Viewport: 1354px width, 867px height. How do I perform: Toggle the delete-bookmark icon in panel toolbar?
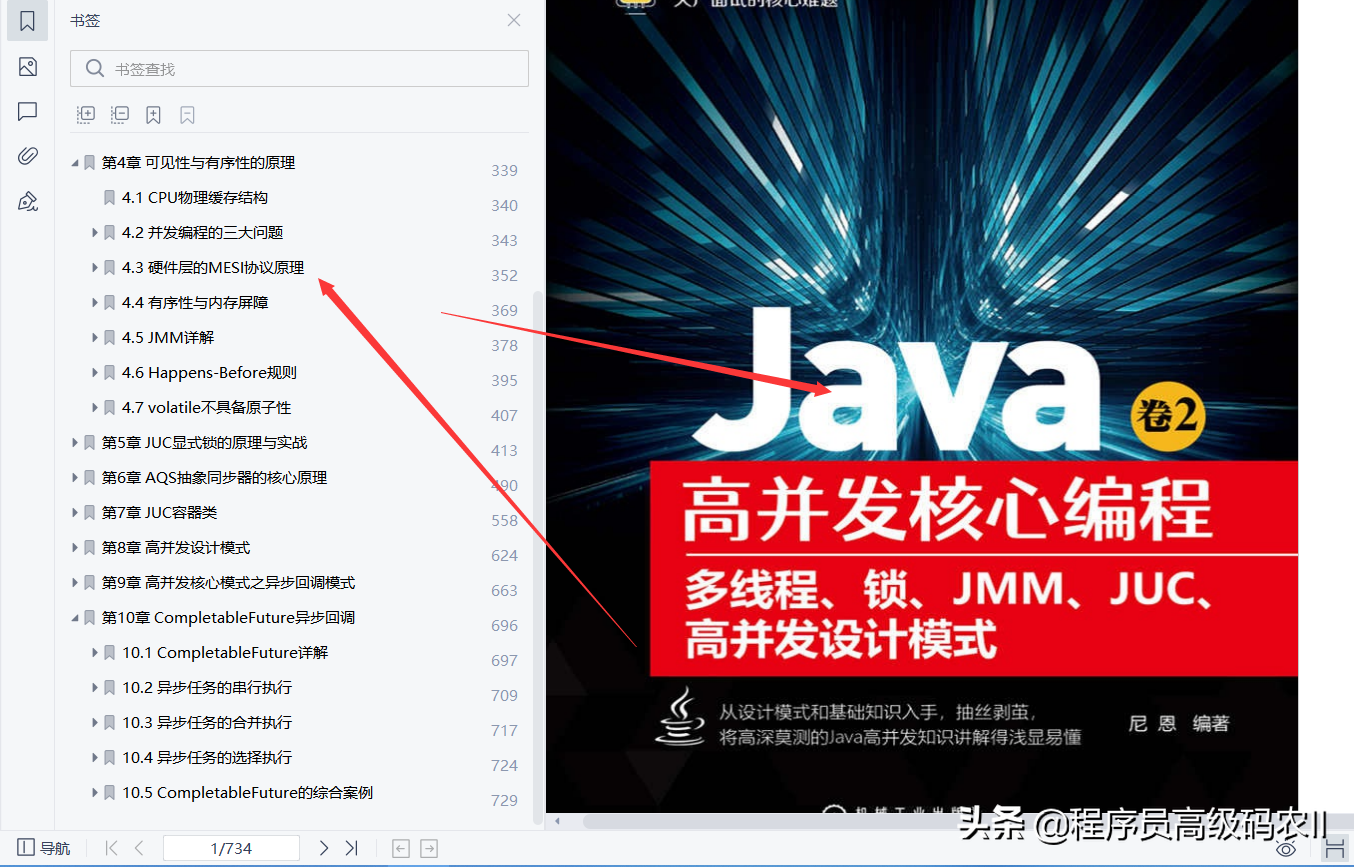[x=187, y=114]
